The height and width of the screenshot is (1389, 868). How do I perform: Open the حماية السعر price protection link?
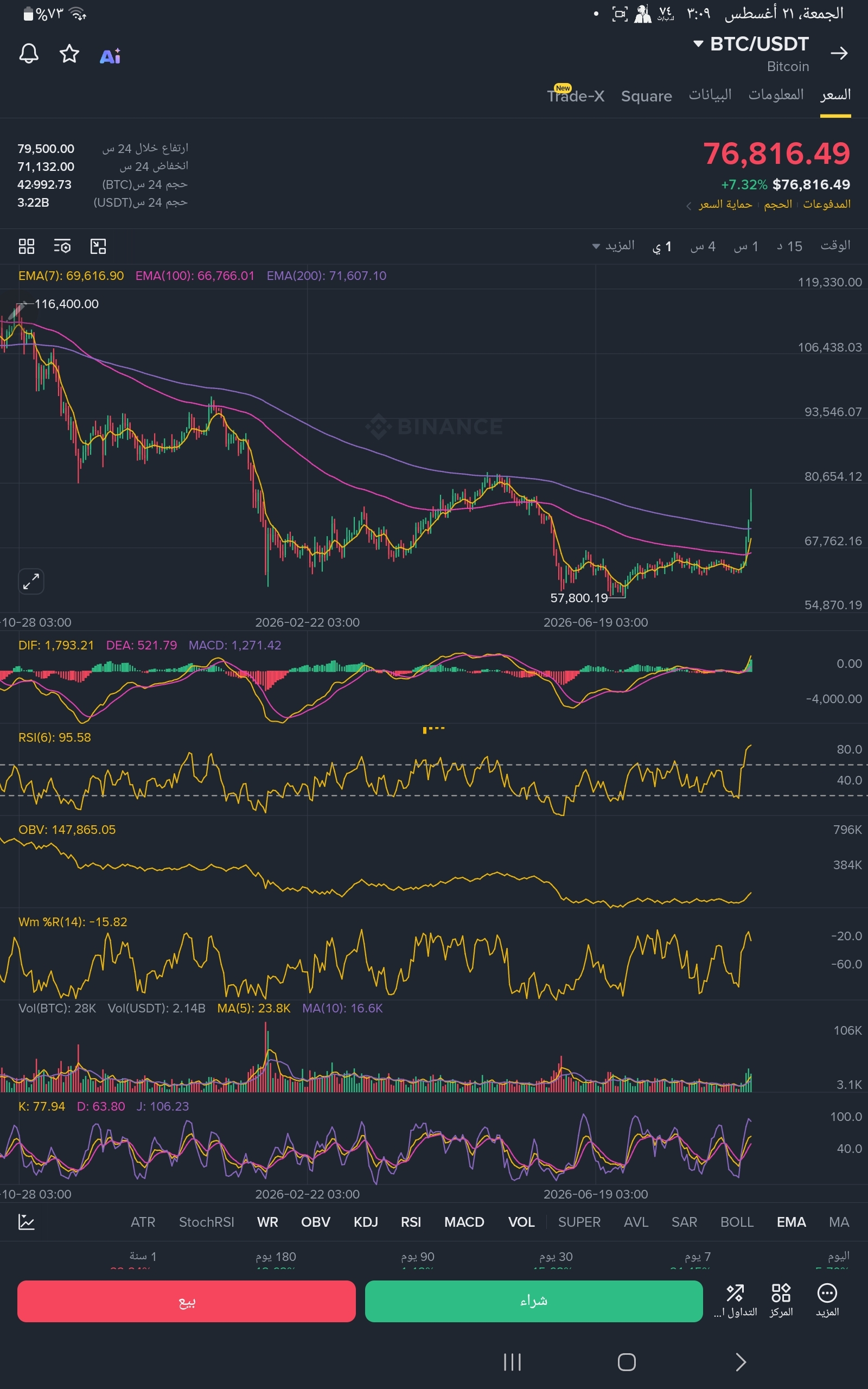[725, 205]
